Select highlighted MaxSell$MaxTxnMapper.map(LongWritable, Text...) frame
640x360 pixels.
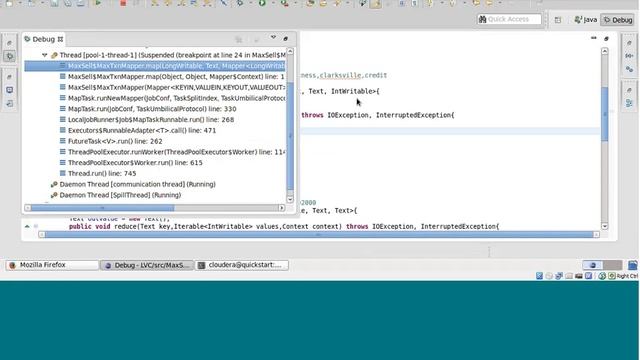155,66
